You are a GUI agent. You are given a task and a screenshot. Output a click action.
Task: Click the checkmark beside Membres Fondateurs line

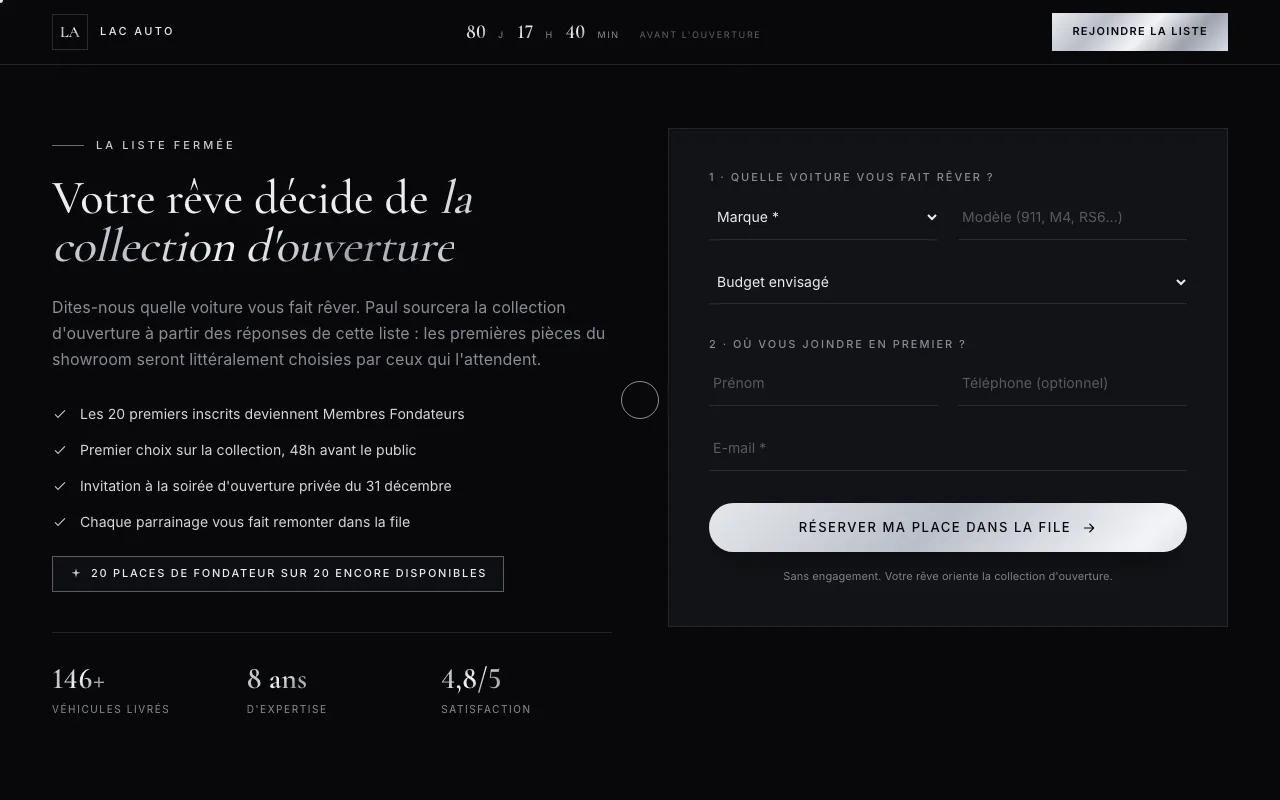tap(60, 414)
